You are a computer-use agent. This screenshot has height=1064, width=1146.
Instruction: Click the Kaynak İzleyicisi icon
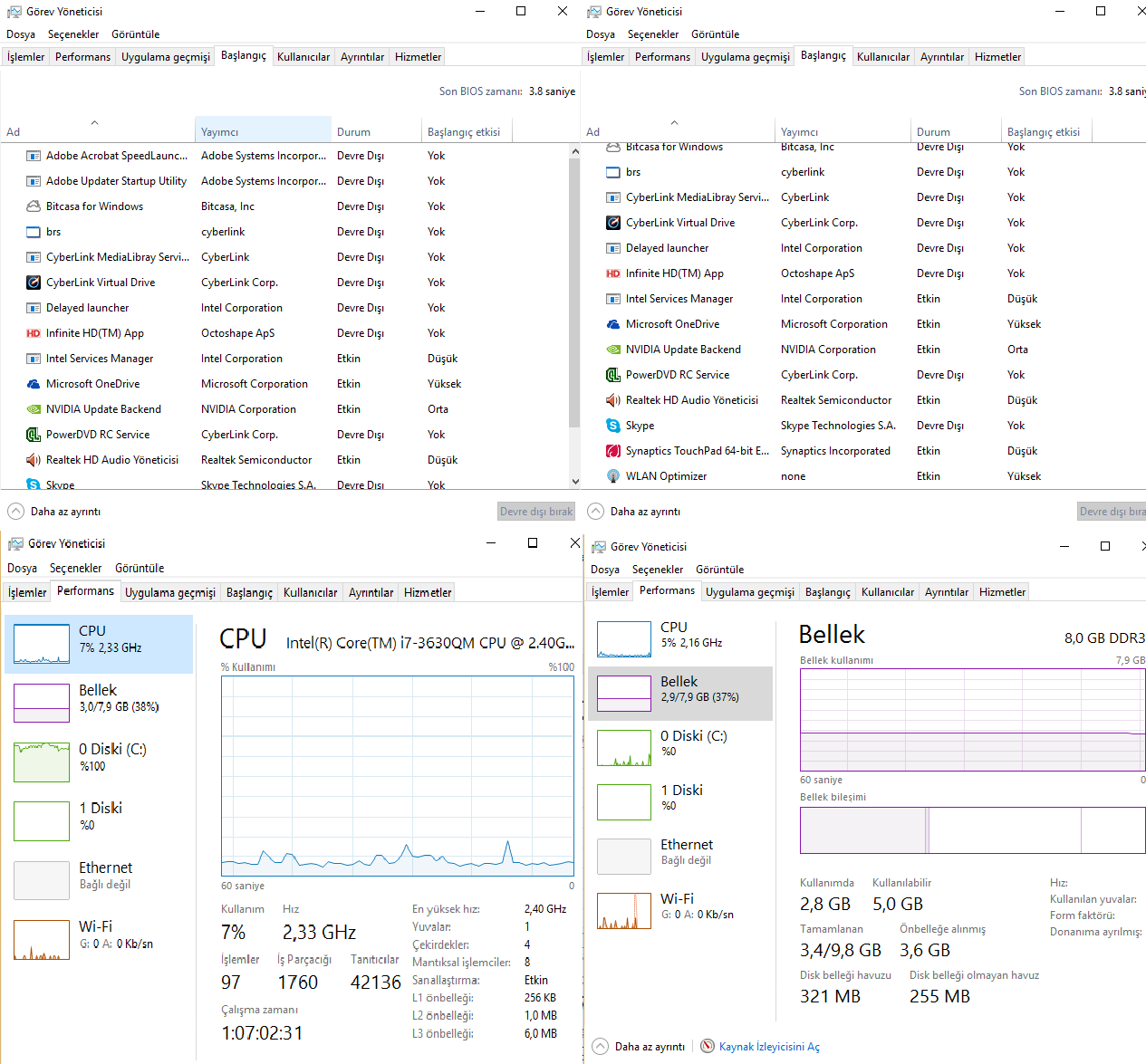click(x=708, y=1046)
